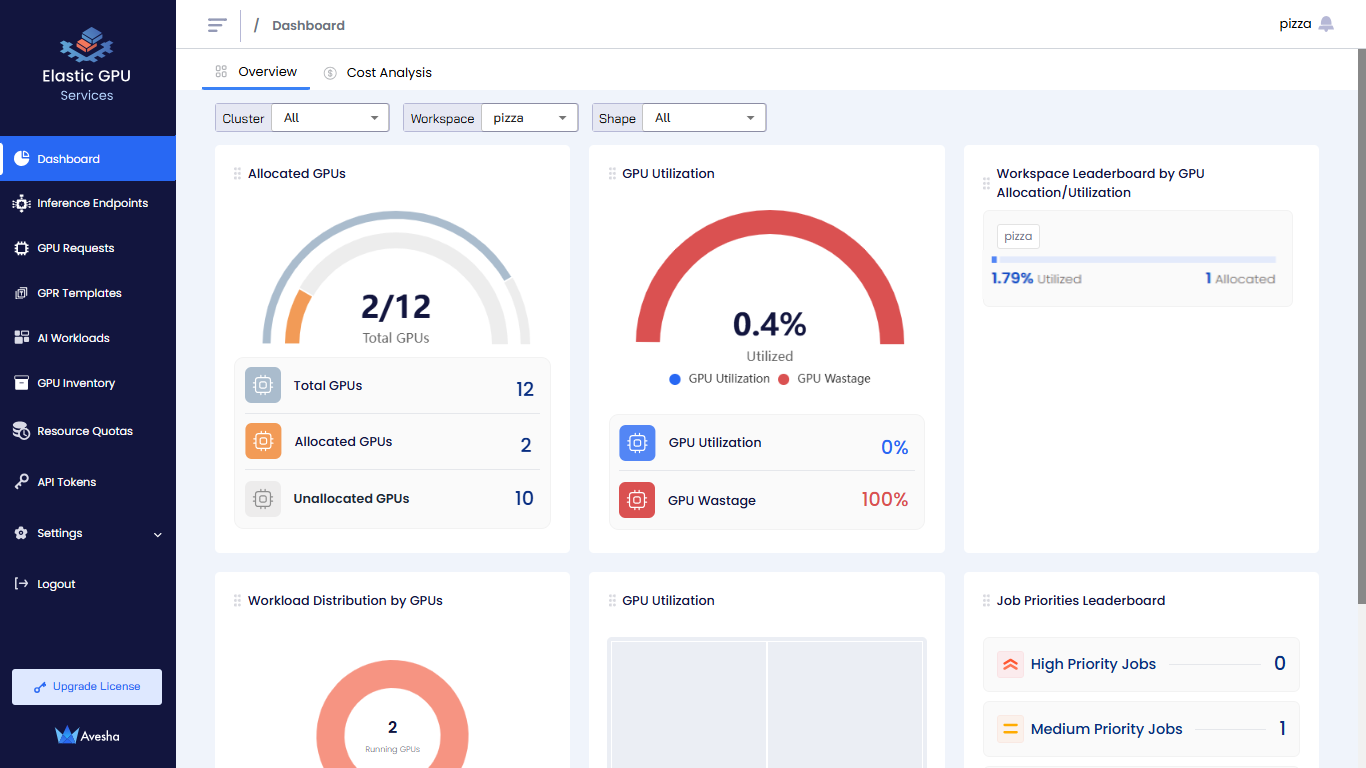Toggle GPU Utilization legend item
This screenshot has height=768, width=1366.
(x=720, y=379)
